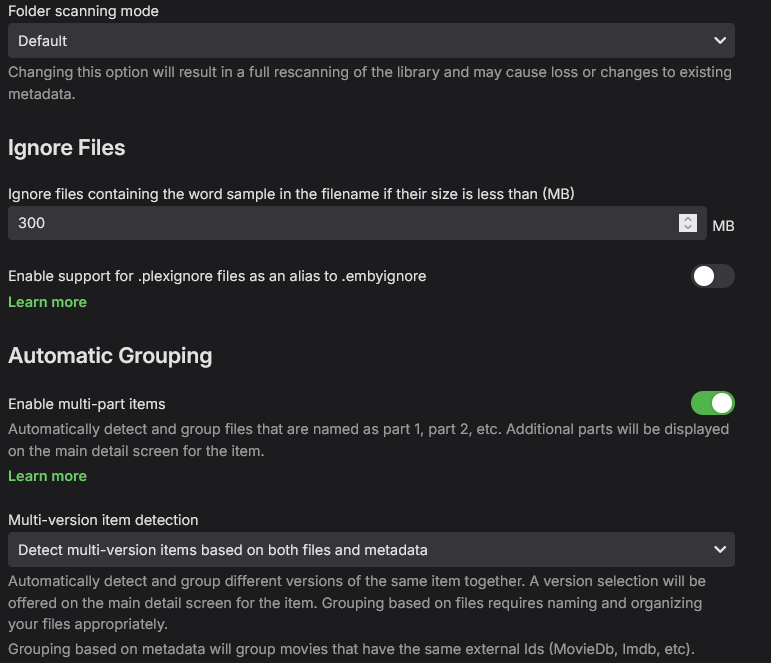Click the "Multi-version item detection" field label

pyautogui.click(x=103, y=520)
